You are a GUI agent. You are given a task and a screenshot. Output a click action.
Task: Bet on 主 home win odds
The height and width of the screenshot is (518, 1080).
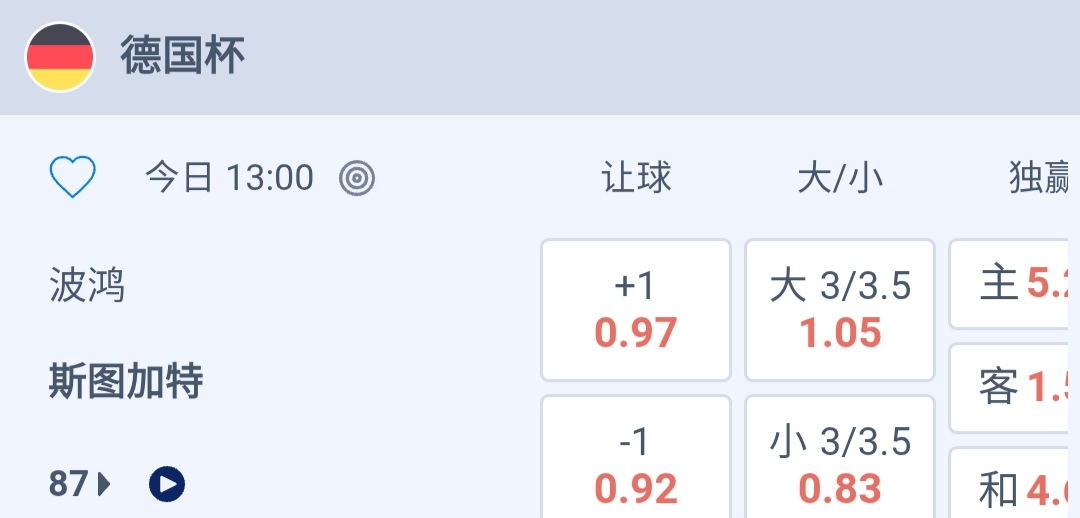coord(1015,284)
